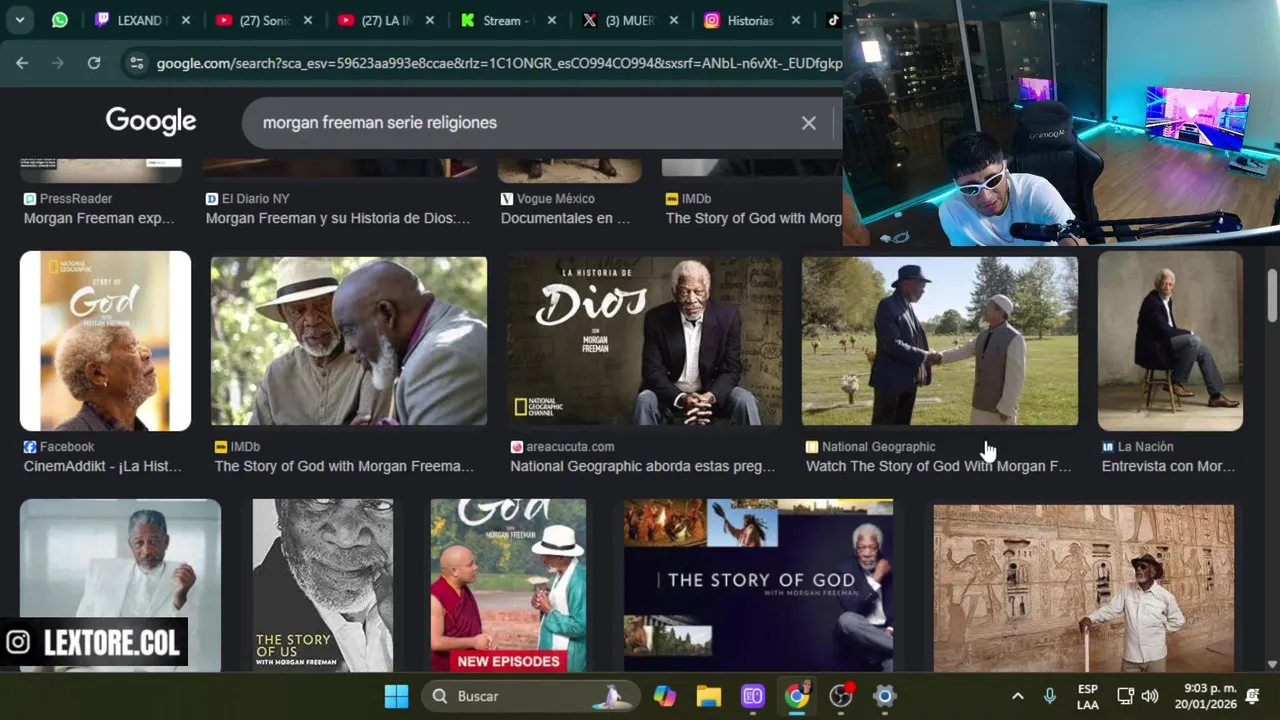
Task: Close the YouTube Sonic tab
Action: (307, 20)
